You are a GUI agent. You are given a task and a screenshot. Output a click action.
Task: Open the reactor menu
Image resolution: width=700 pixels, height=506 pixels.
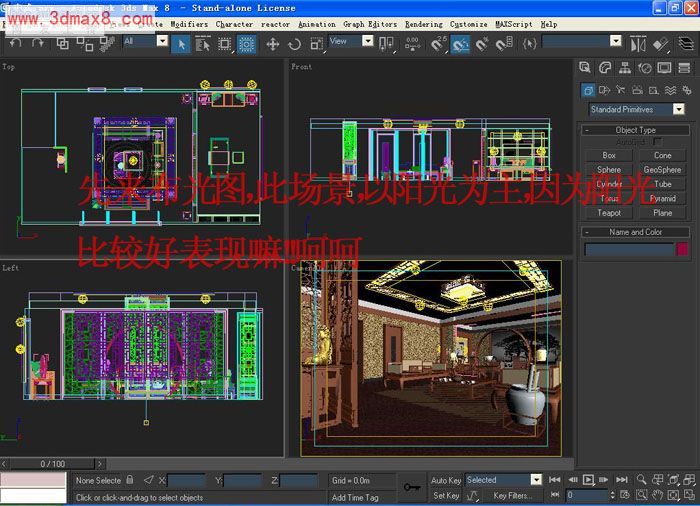point(275,24)
